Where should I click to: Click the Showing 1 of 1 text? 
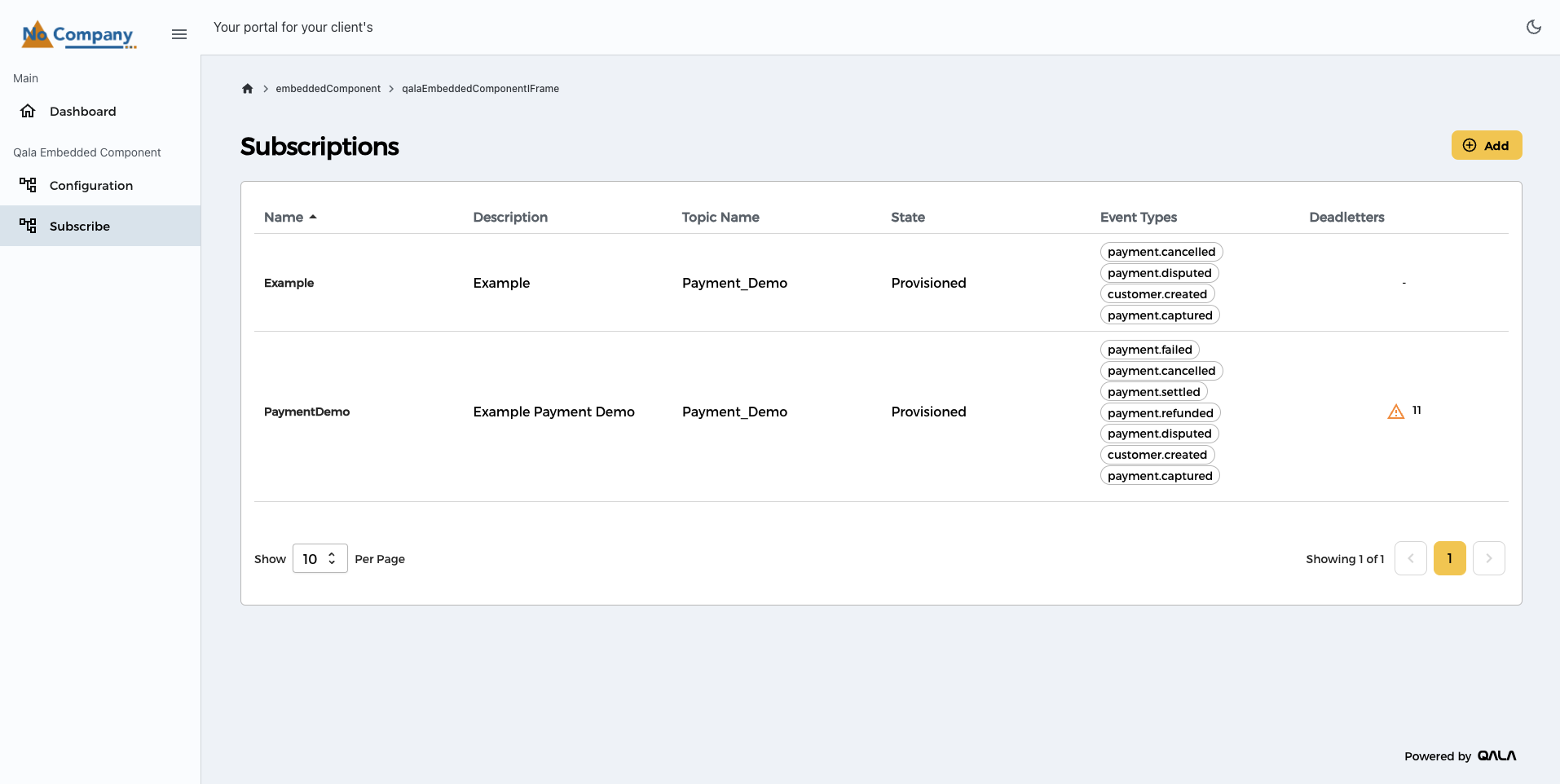1345,559
